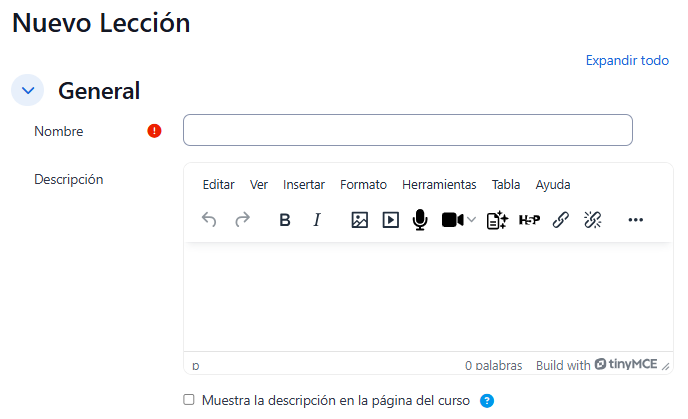688x419 pixels.
Task: Reveal more toolbar options with ellipsis
Action: click(635, 220)
